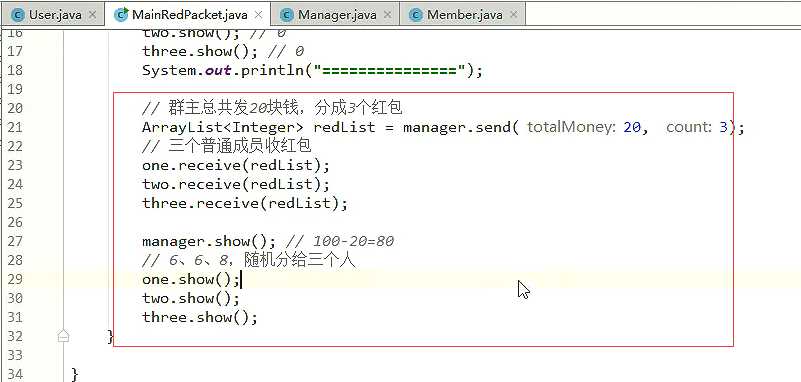801x382 pixels.
Task: Click the 'totalMoney:' parameter hint
Action: point(572,127)
